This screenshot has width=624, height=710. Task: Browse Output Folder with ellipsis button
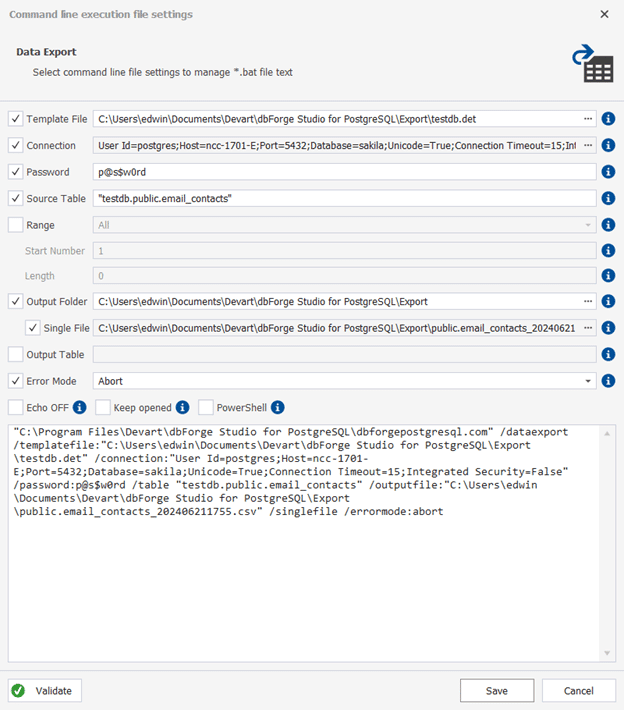[588, 301]
